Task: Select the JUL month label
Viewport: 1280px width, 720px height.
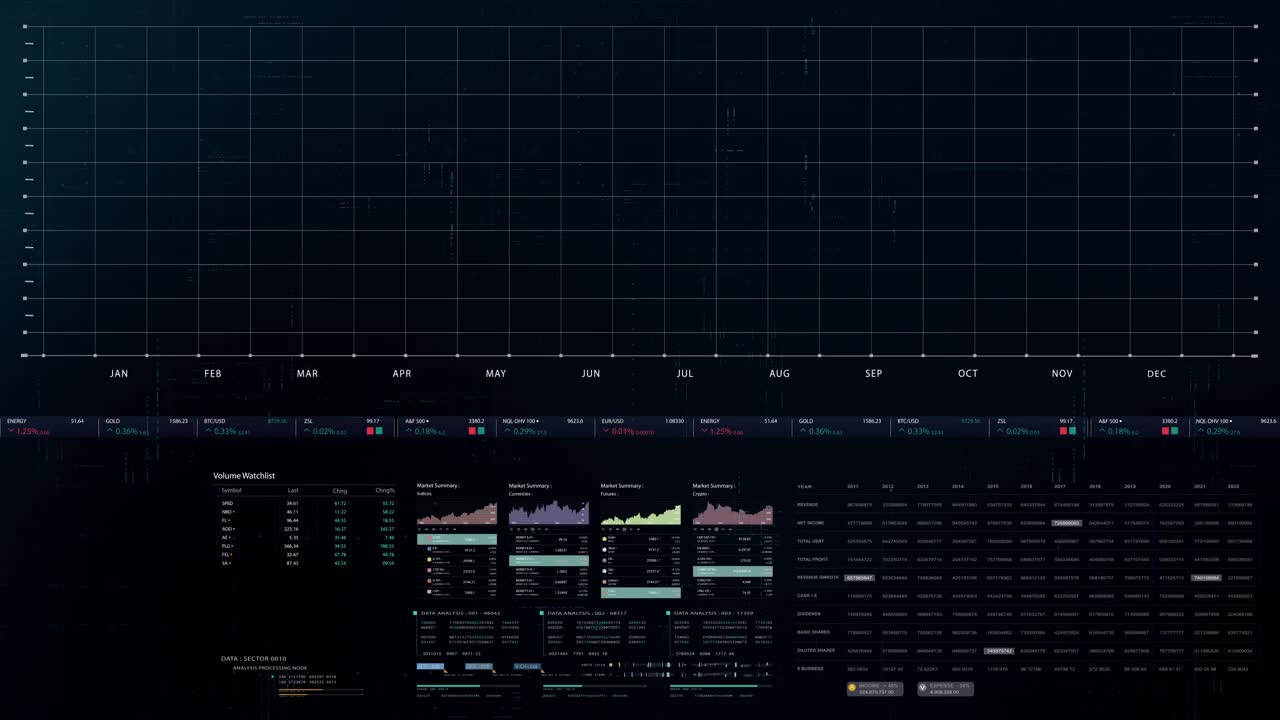Action: 684,374
